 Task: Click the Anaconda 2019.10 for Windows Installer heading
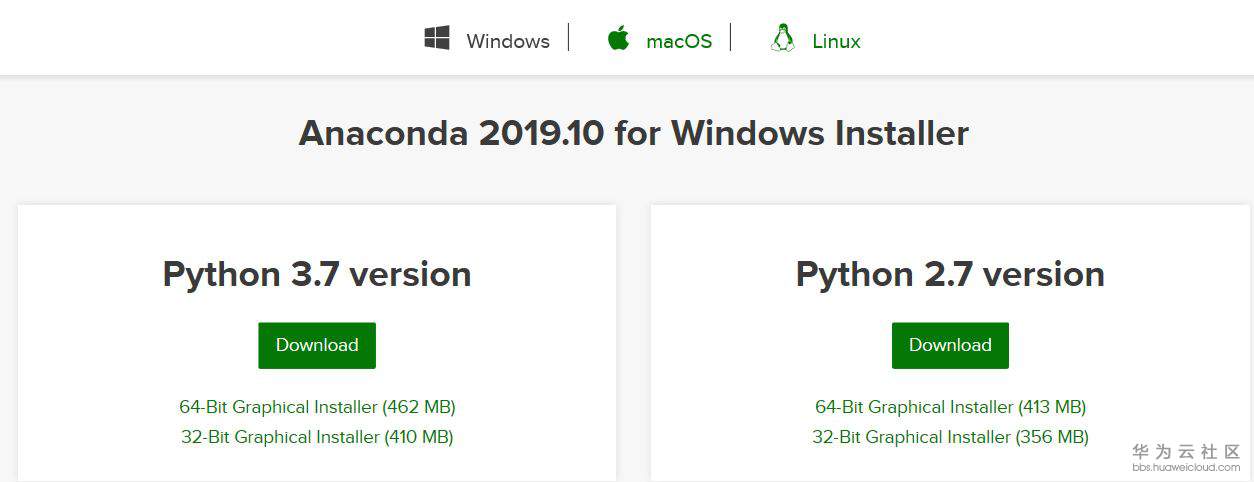point(633,133)
